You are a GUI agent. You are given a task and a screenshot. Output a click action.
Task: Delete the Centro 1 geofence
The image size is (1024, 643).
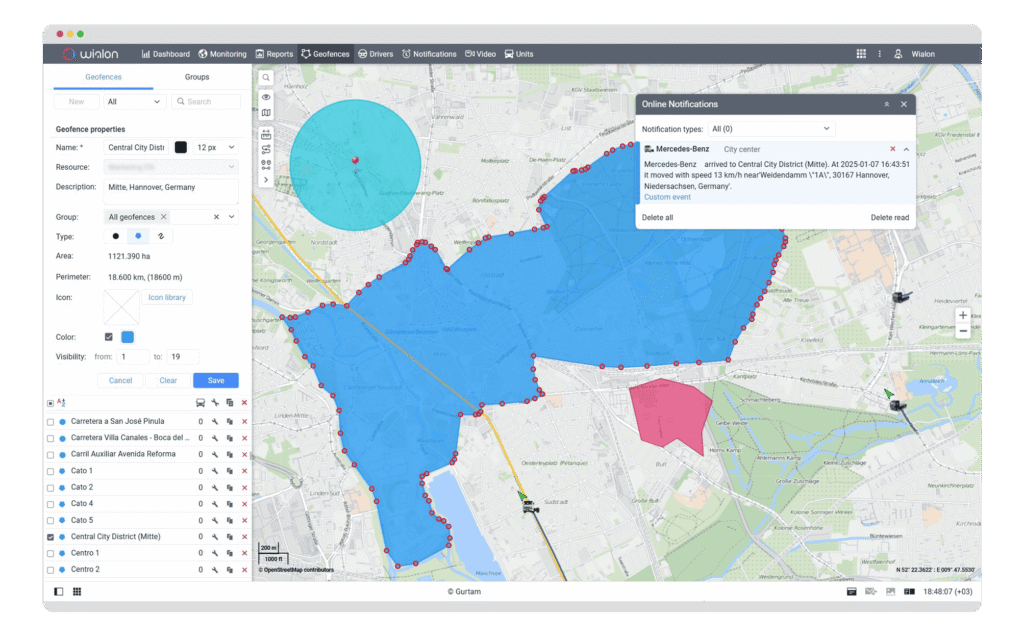click(244, 553)
